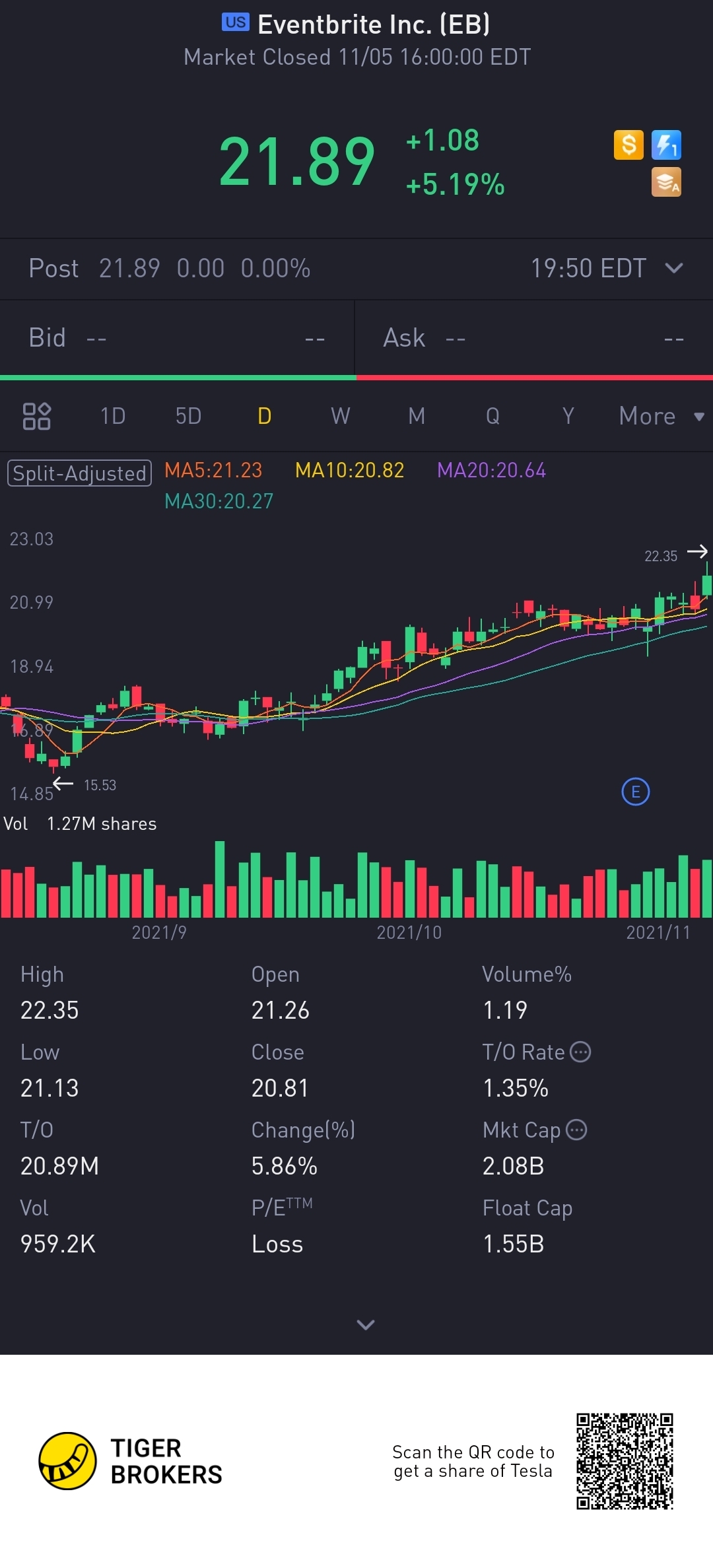Tap the Tiger Brokers logo

coord(131,1461)
